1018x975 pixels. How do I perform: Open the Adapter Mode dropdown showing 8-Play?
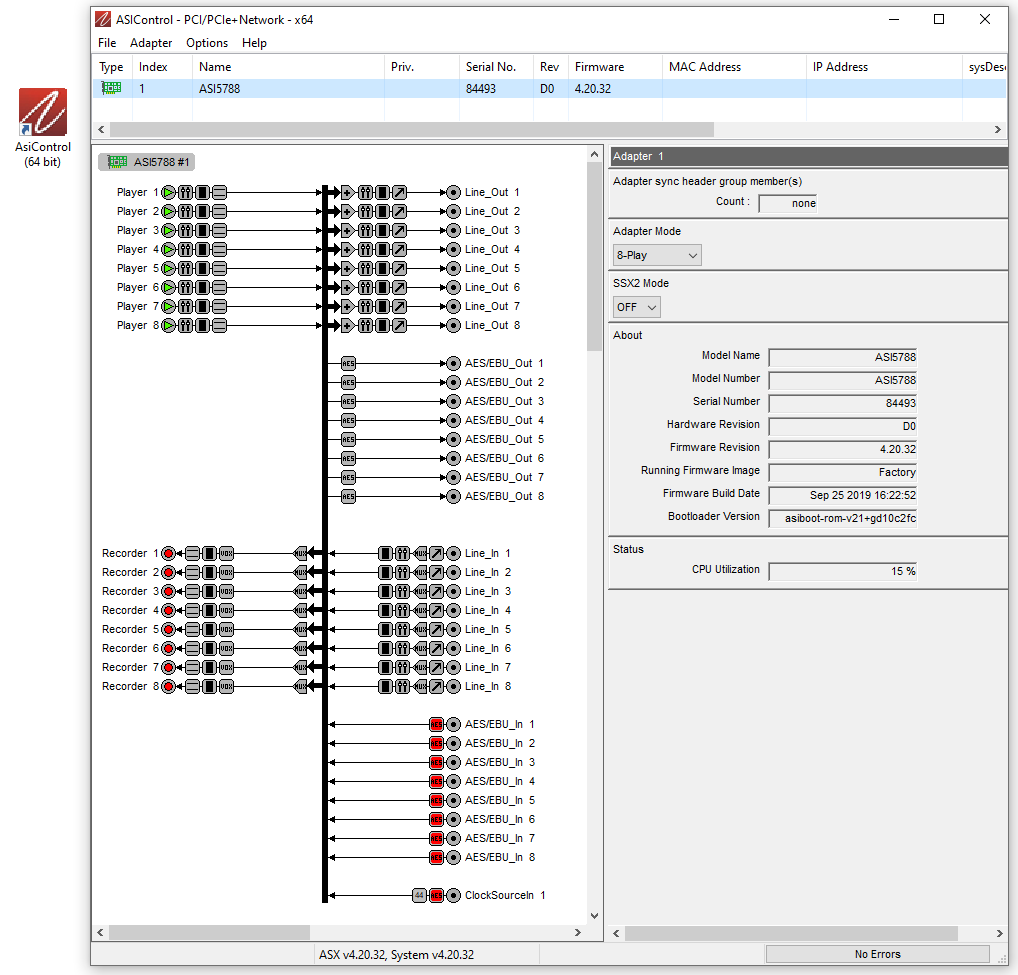(x=657, y=255)
